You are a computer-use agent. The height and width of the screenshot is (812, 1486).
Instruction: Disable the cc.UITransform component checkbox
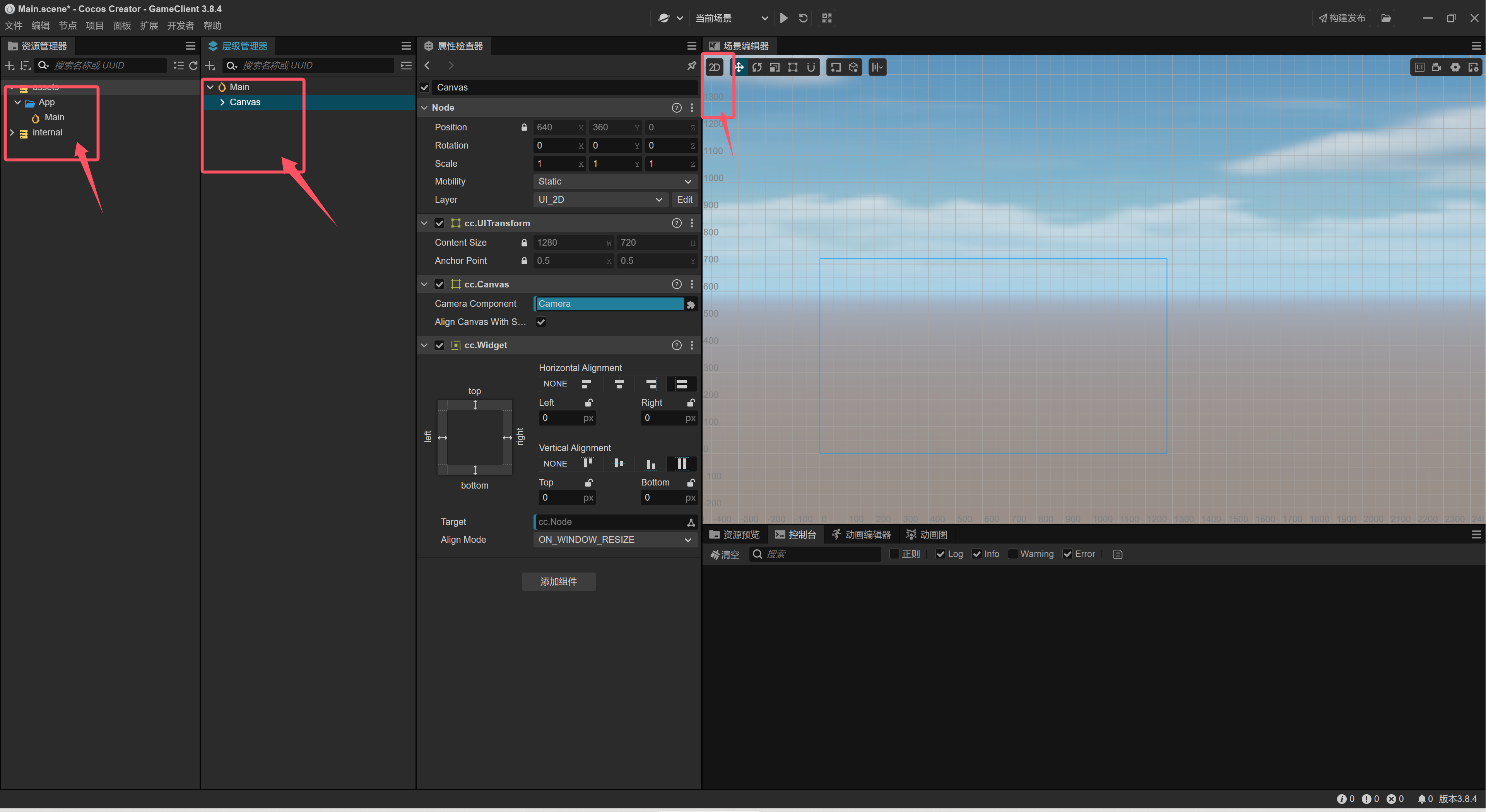439,223
